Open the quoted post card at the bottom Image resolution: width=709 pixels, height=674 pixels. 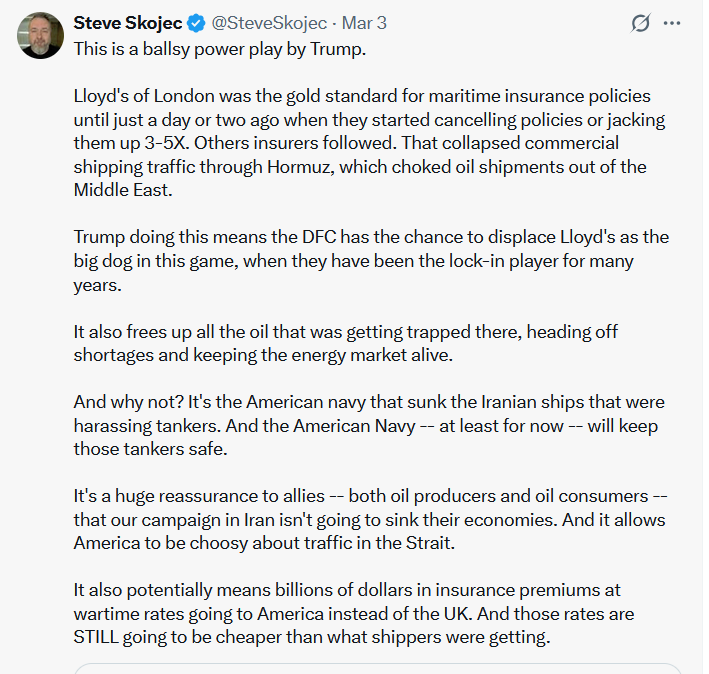tap(378, 667)
